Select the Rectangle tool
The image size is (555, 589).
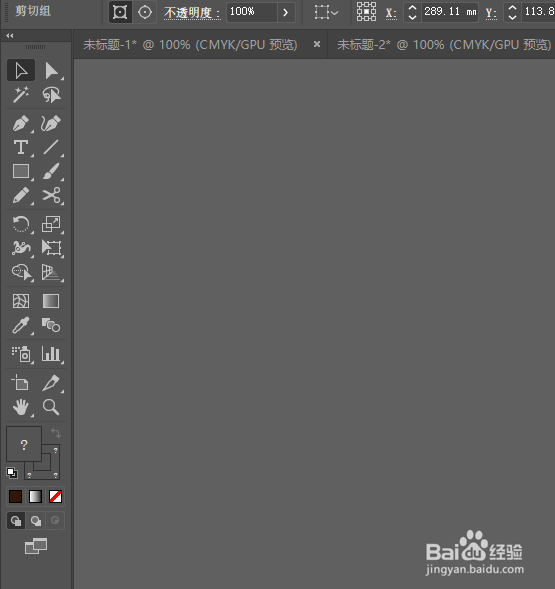pyautogui.click(x=21, y=171)
